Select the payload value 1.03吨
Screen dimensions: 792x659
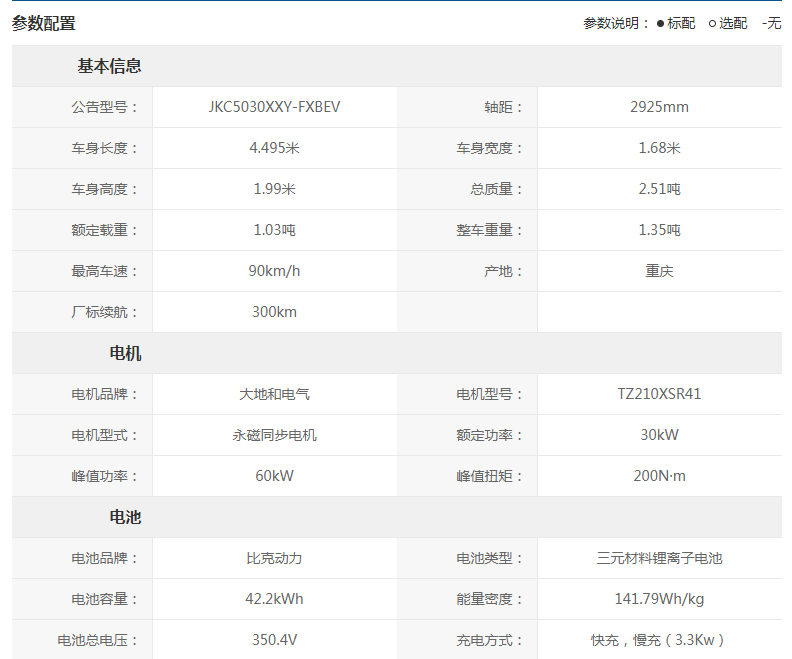pyautogui.click(x=274, y=230)
